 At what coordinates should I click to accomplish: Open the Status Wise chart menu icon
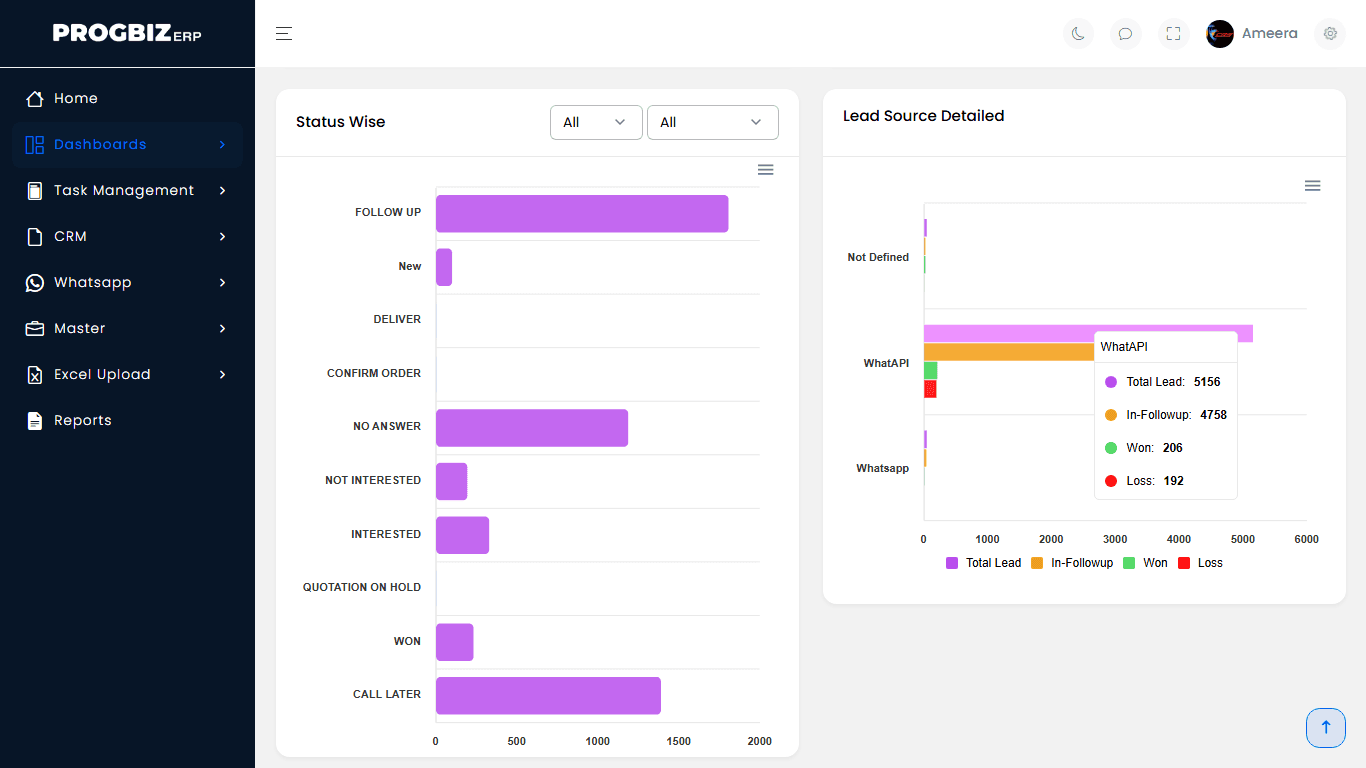[766, 170]
